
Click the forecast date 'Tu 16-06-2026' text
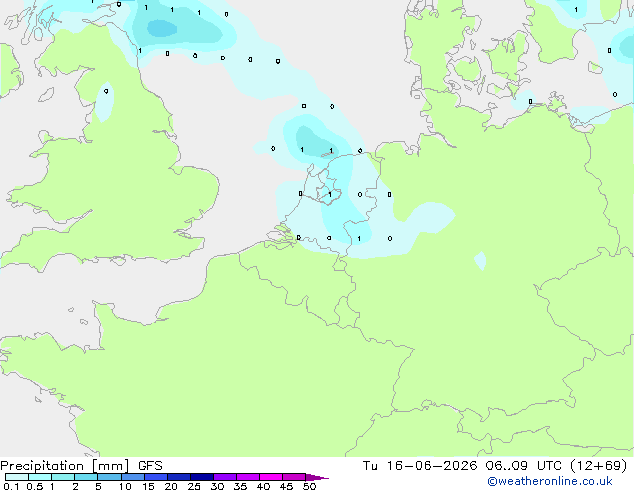[420, 466]
